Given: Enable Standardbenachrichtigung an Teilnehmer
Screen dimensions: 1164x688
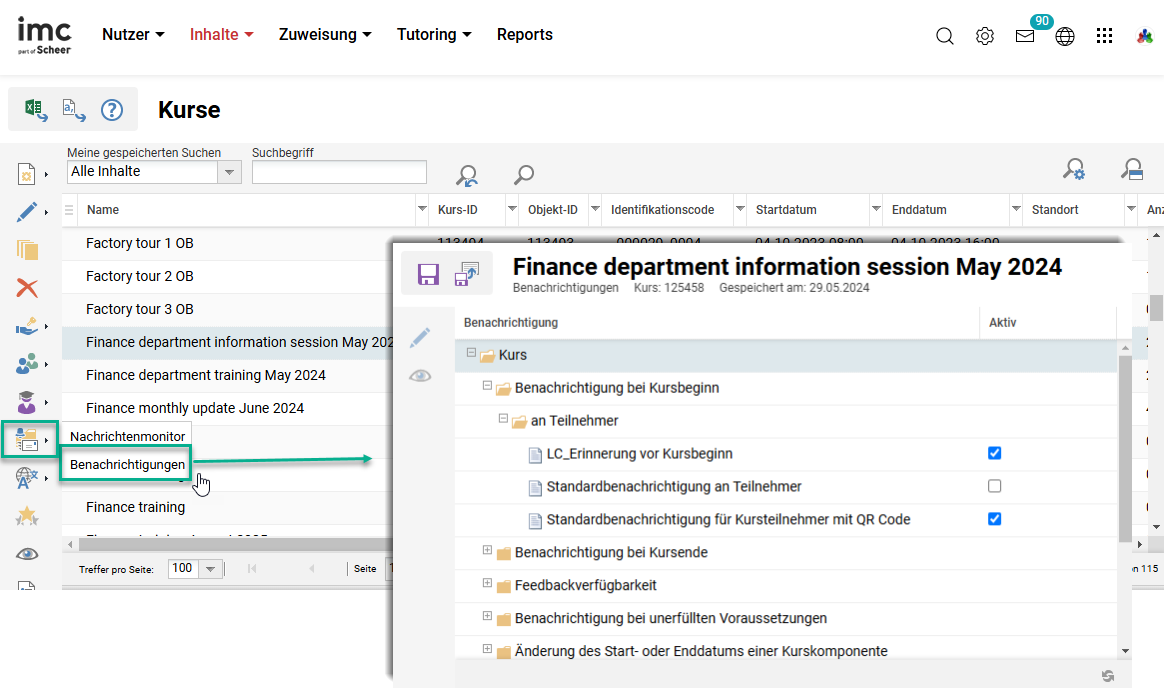Looking at the screenshot, I should tap(994, 486).
